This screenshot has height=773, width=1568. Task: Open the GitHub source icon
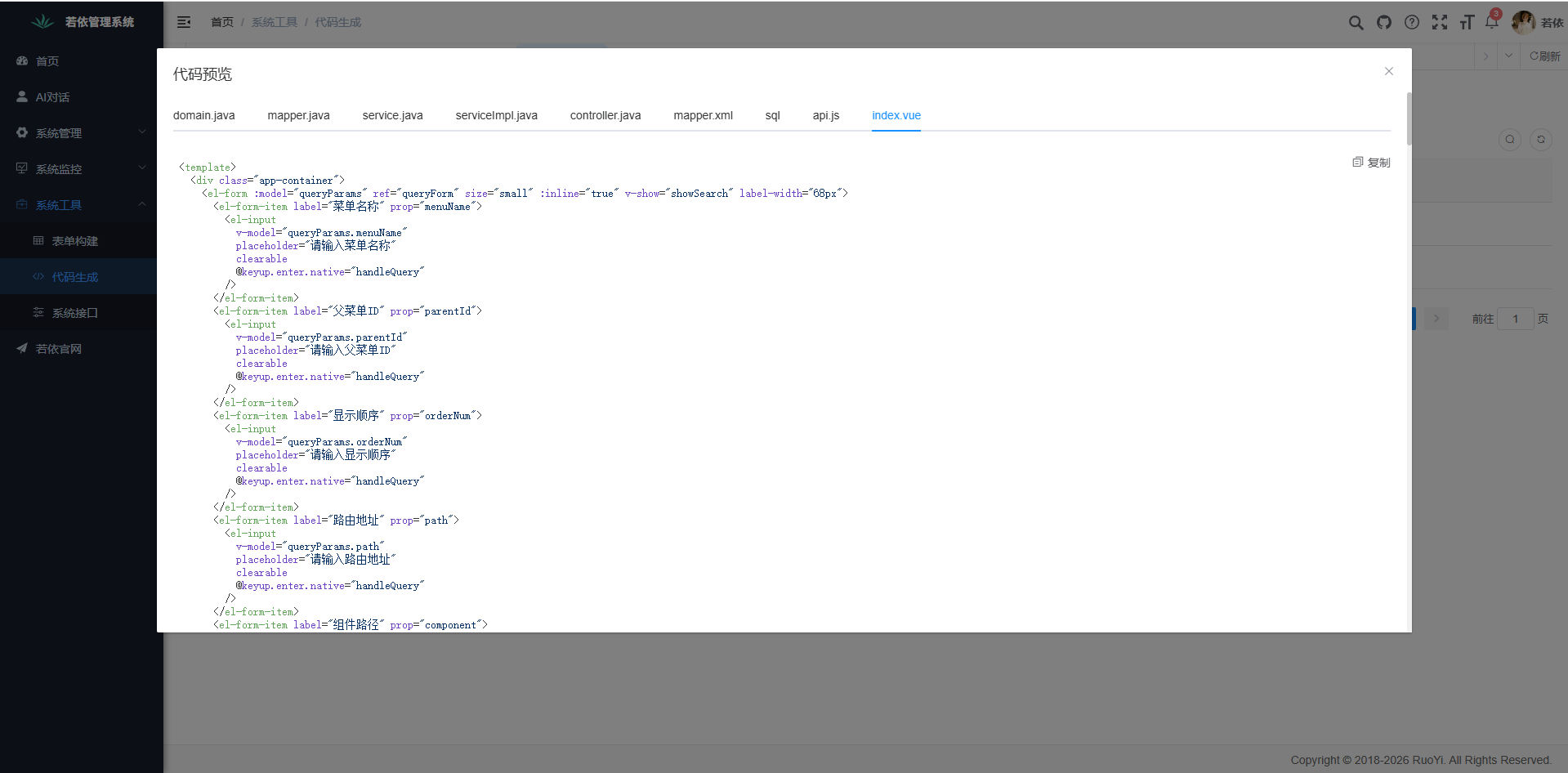[x=1383, y=23]
